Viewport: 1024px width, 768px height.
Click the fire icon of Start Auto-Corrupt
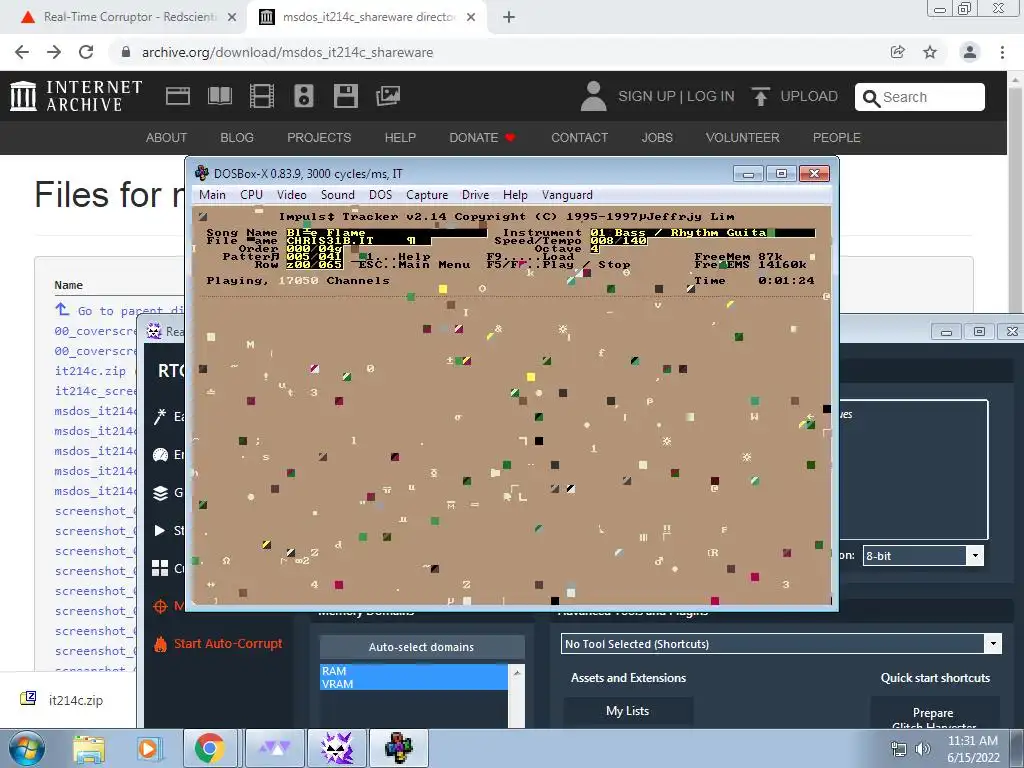coord(160,644)
